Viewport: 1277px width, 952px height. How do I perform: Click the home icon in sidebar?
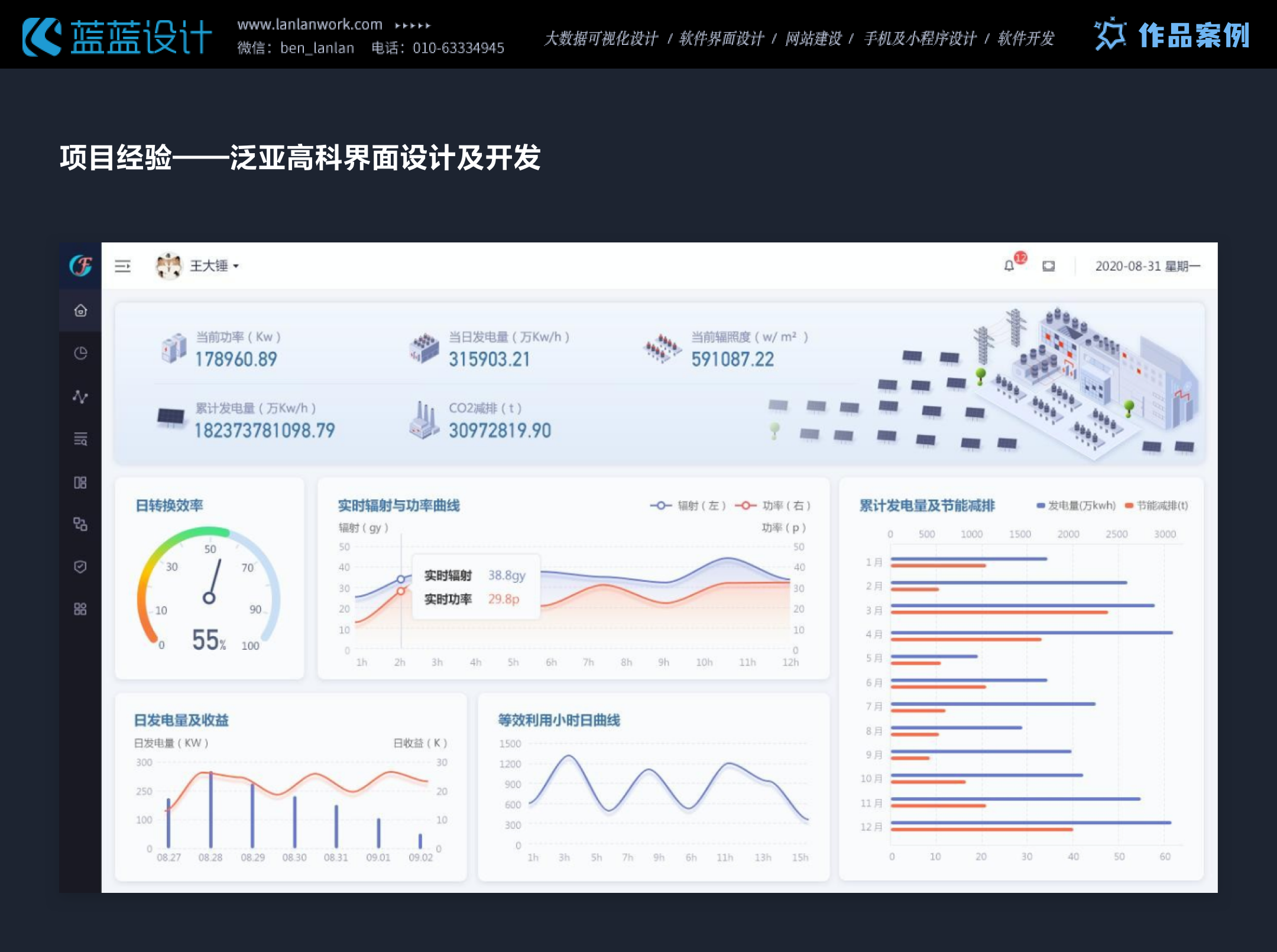[x=80, y=310]
